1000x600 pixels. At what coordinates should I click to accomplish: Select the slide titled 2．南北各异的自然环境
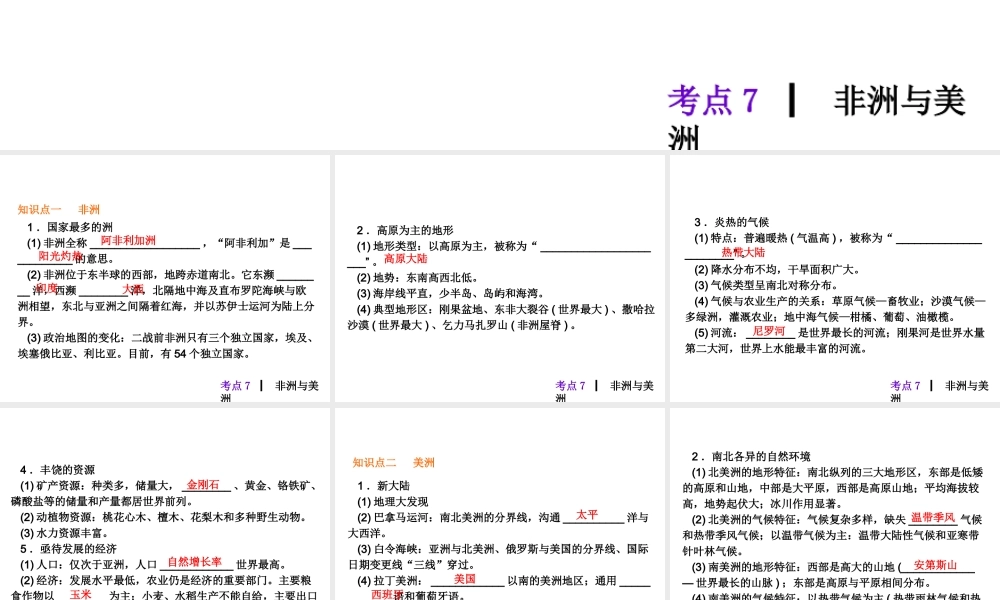(x=835, y=504)
